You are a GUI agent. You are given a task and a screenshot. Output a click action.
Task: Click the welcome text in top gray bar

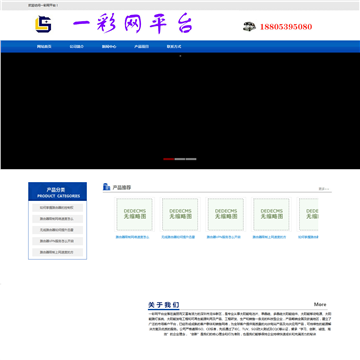click(x=43, y=6)
